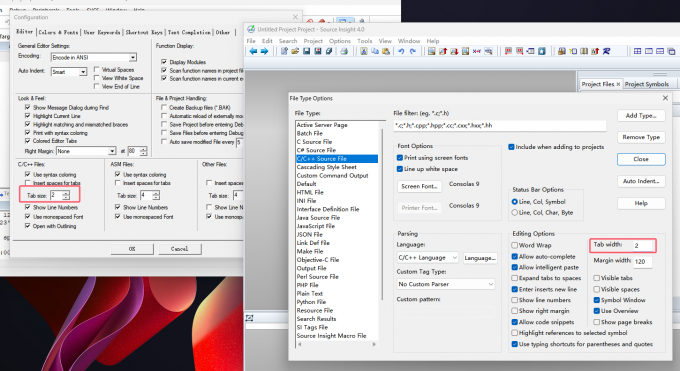
Task: Click the Auto Indent... button
Action: click(x=641, y=181)
